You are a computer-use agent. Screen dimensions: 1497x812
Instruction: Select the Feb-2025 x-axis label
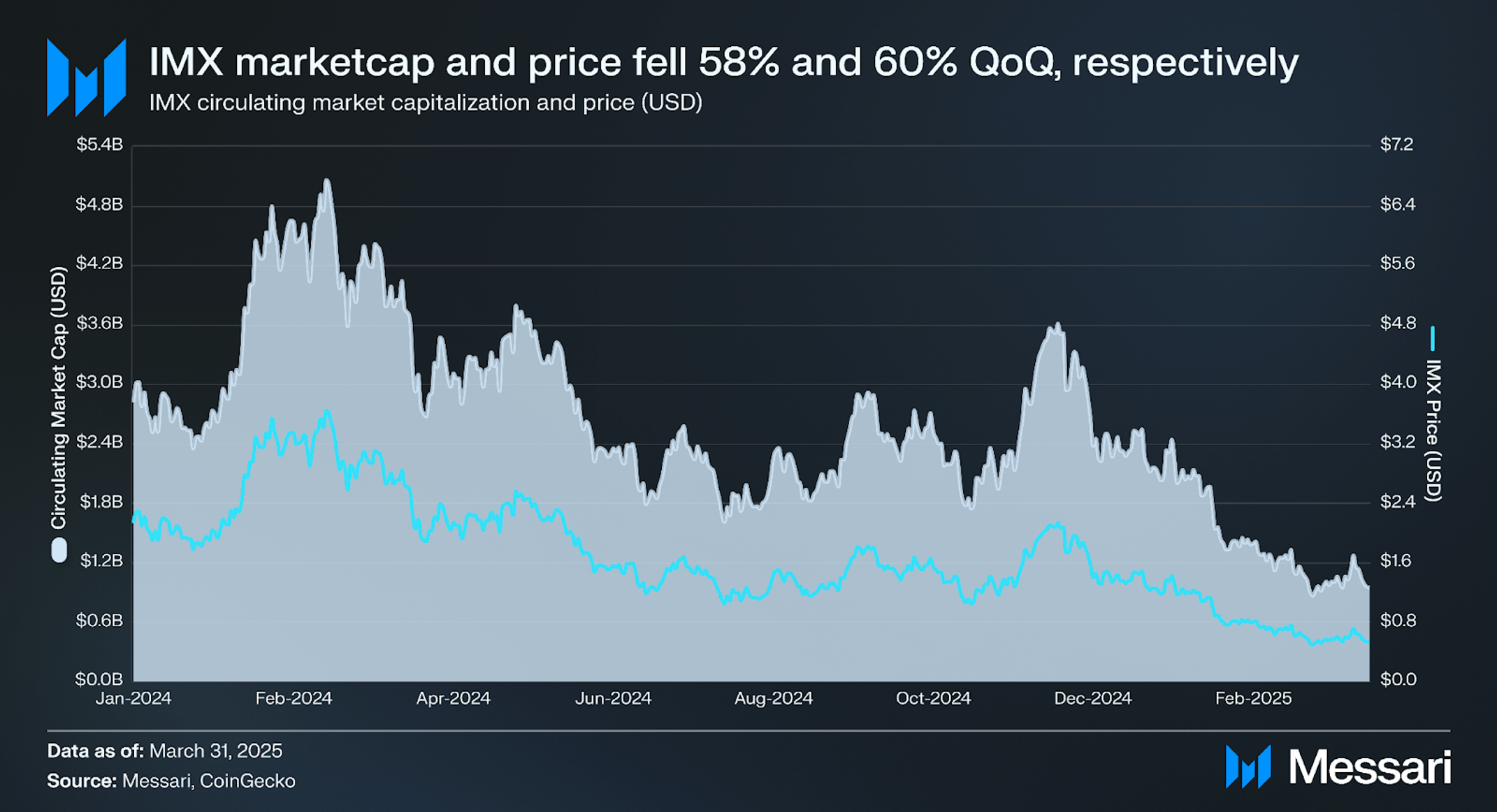(x=1254, y=698)
